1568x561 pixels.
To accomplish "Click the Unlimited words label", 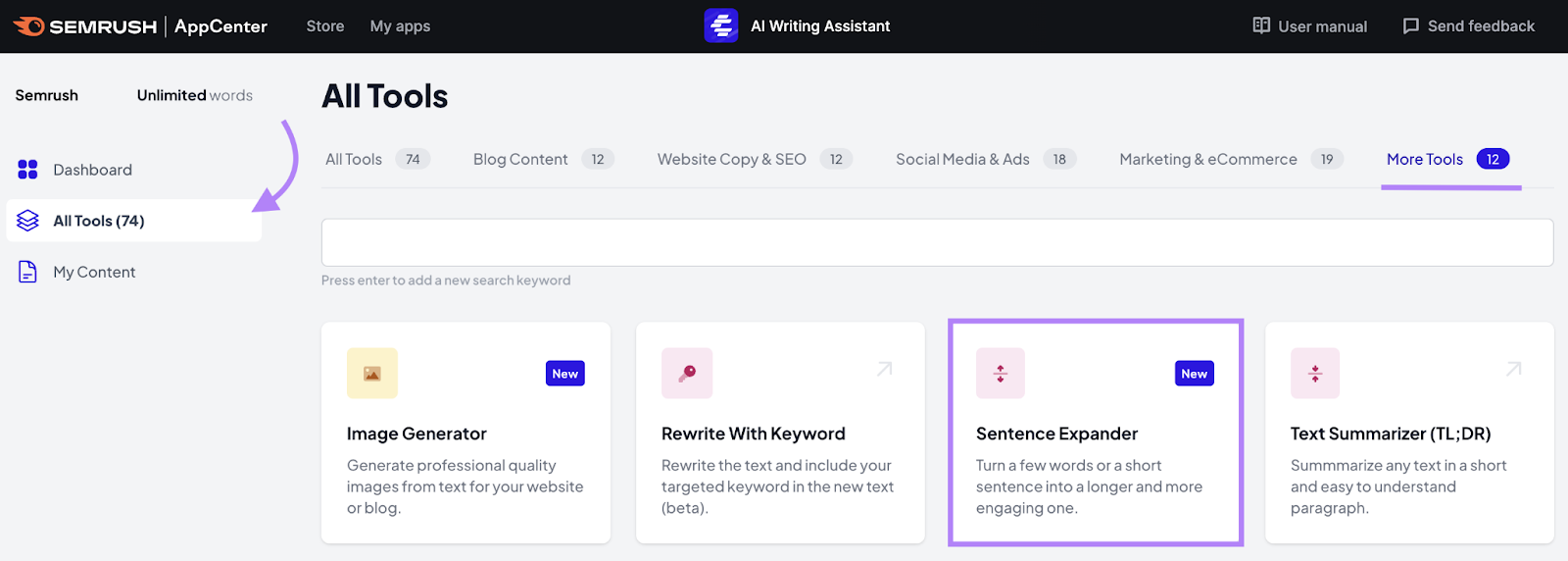I will point(195,95).
